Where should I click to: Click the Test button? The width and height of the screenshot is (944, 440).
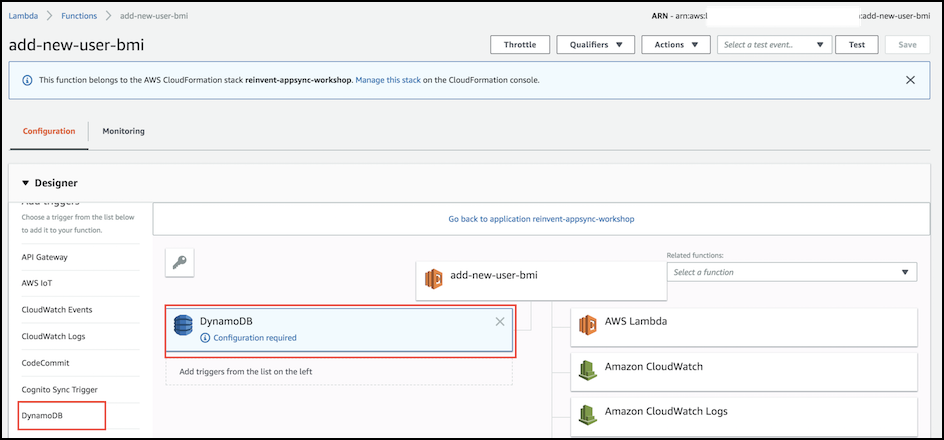(857, 45)
